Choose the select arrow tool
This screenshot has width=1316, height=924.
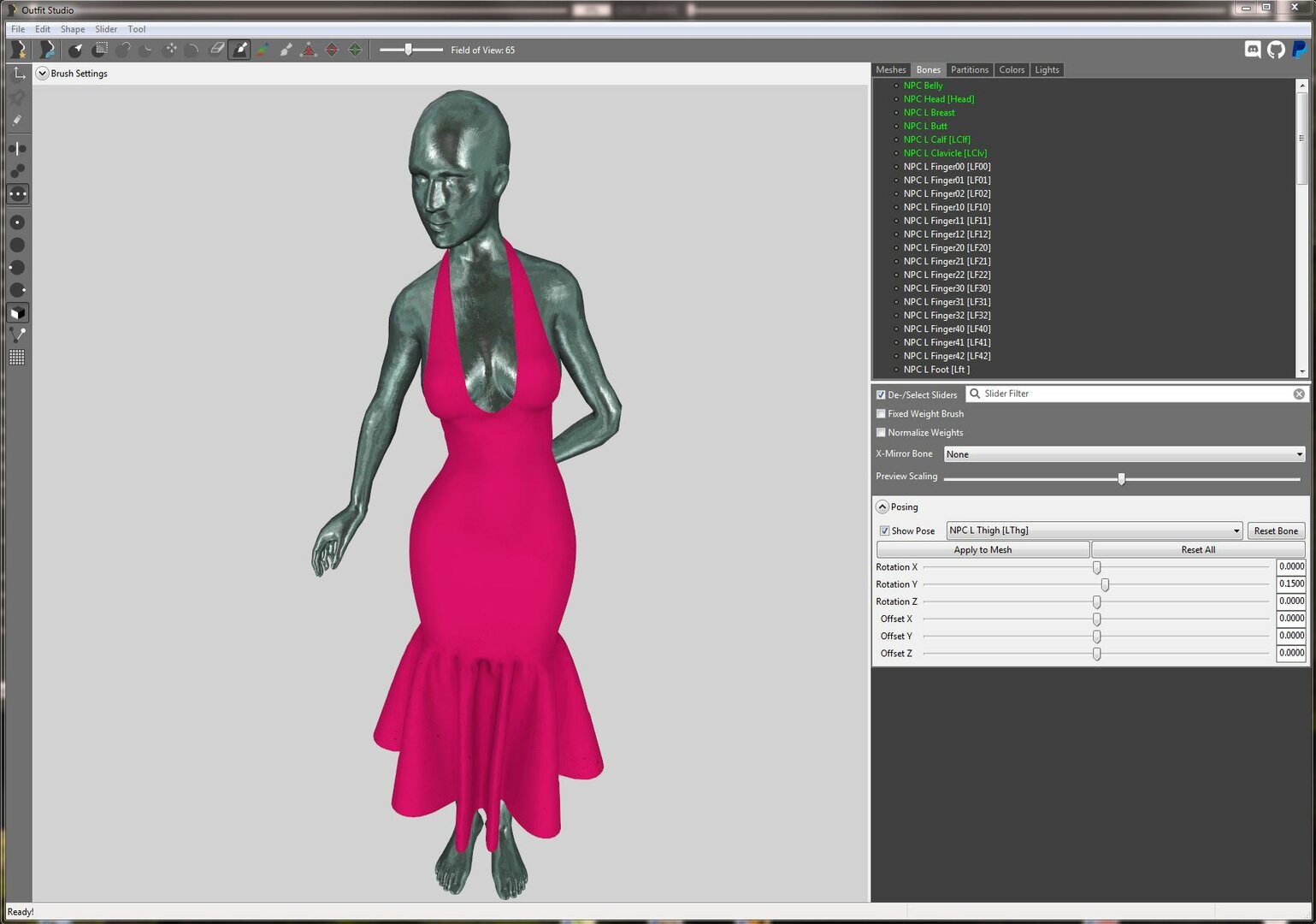[76, 50]
